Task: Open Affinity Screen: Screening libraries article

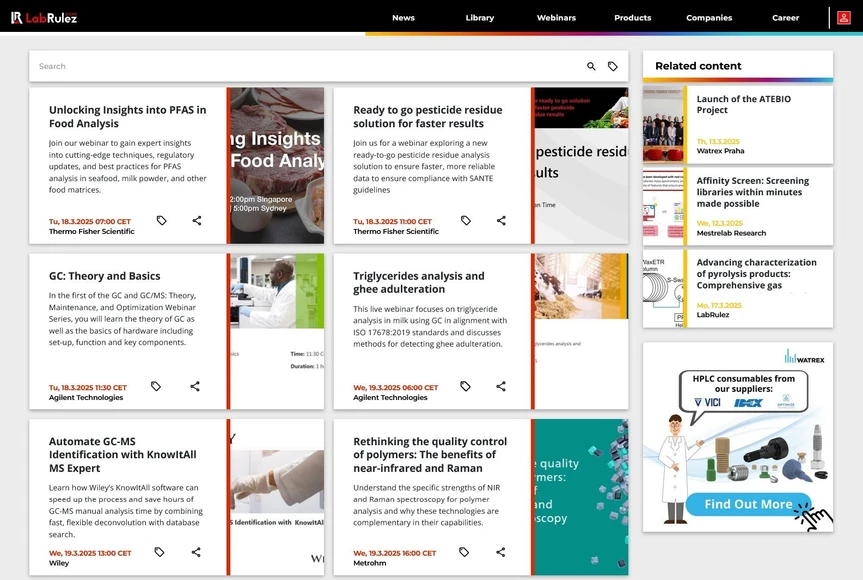Action: [752, 192]
